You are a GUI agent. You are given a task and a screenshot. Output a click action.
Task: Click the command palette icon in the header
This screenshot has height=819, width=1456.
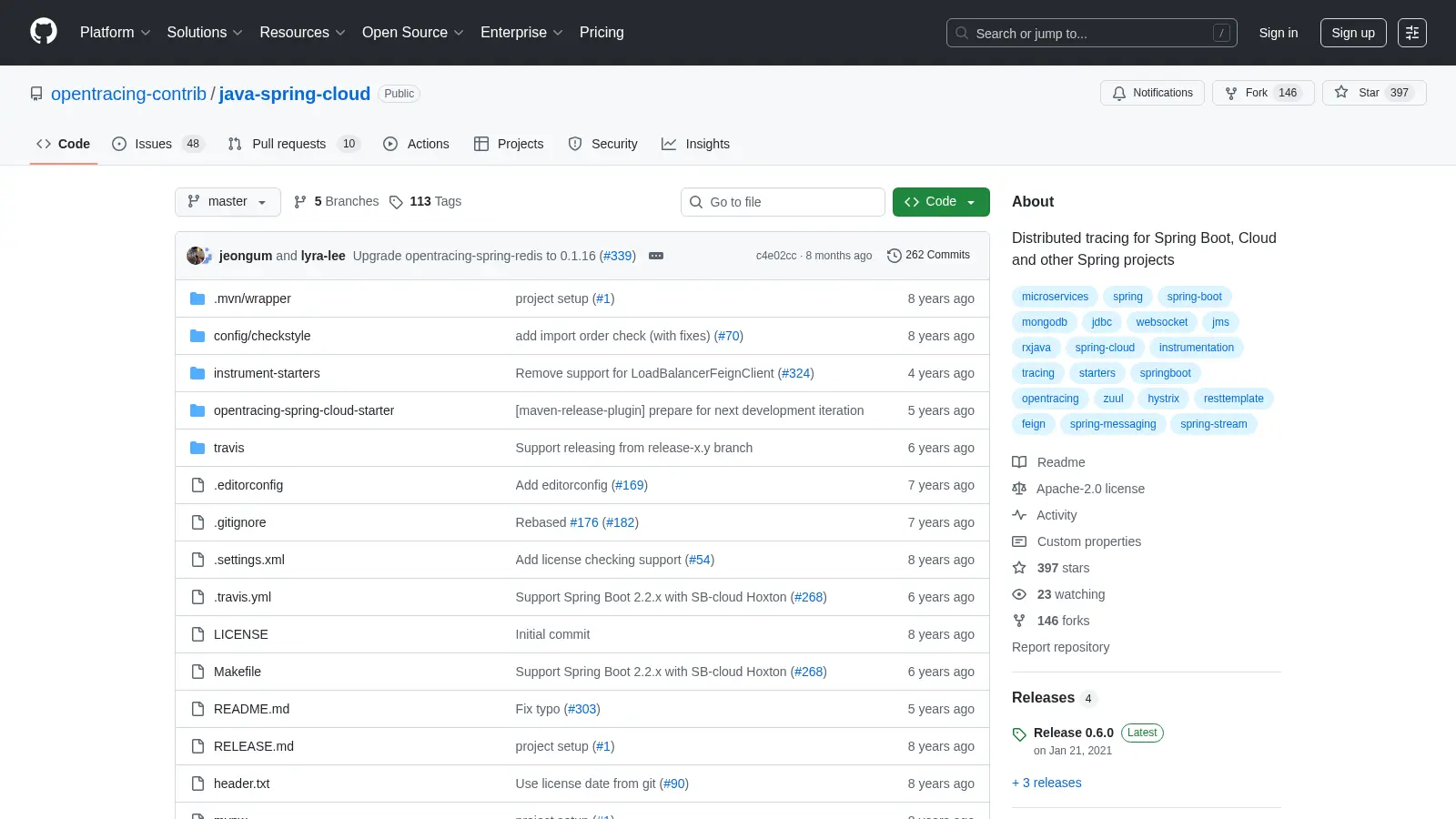click(1412, 33)
